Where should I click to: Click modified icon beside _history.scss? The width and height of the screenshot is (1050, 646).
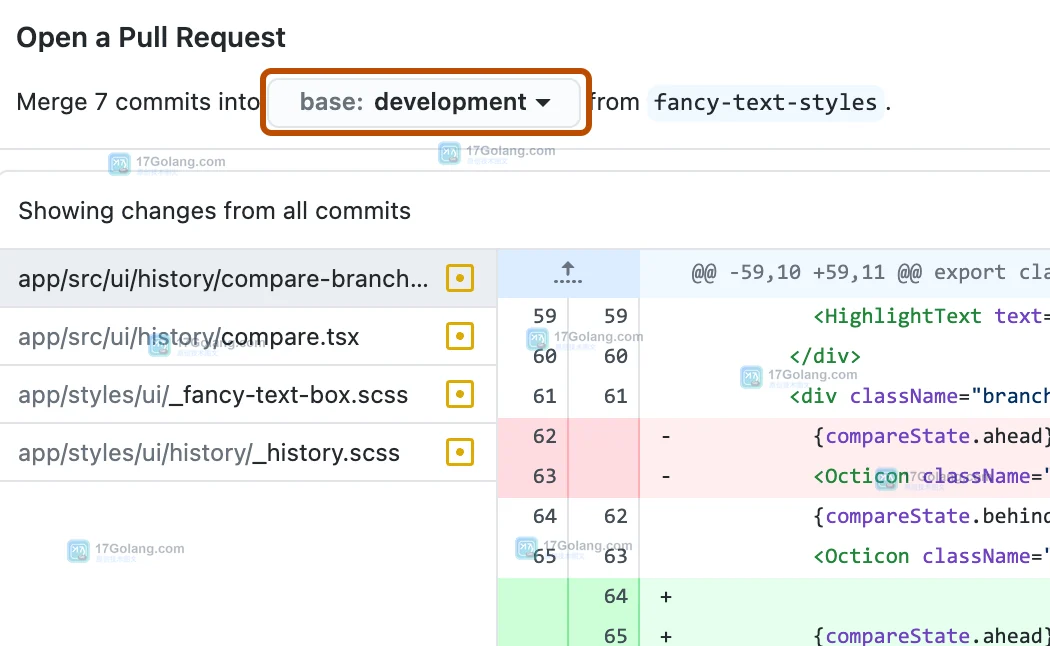460,452
